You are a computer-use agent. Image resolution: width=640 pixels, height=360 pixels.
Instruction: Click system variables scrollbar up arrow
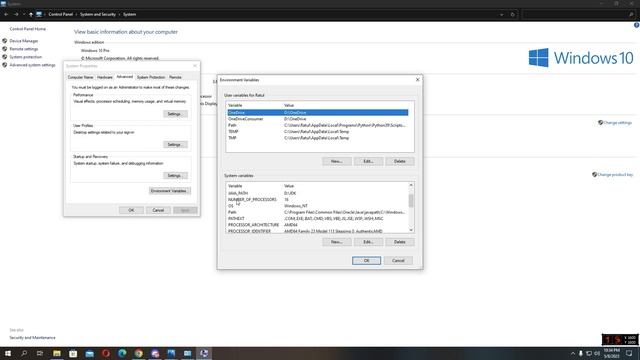click(411, 185)
